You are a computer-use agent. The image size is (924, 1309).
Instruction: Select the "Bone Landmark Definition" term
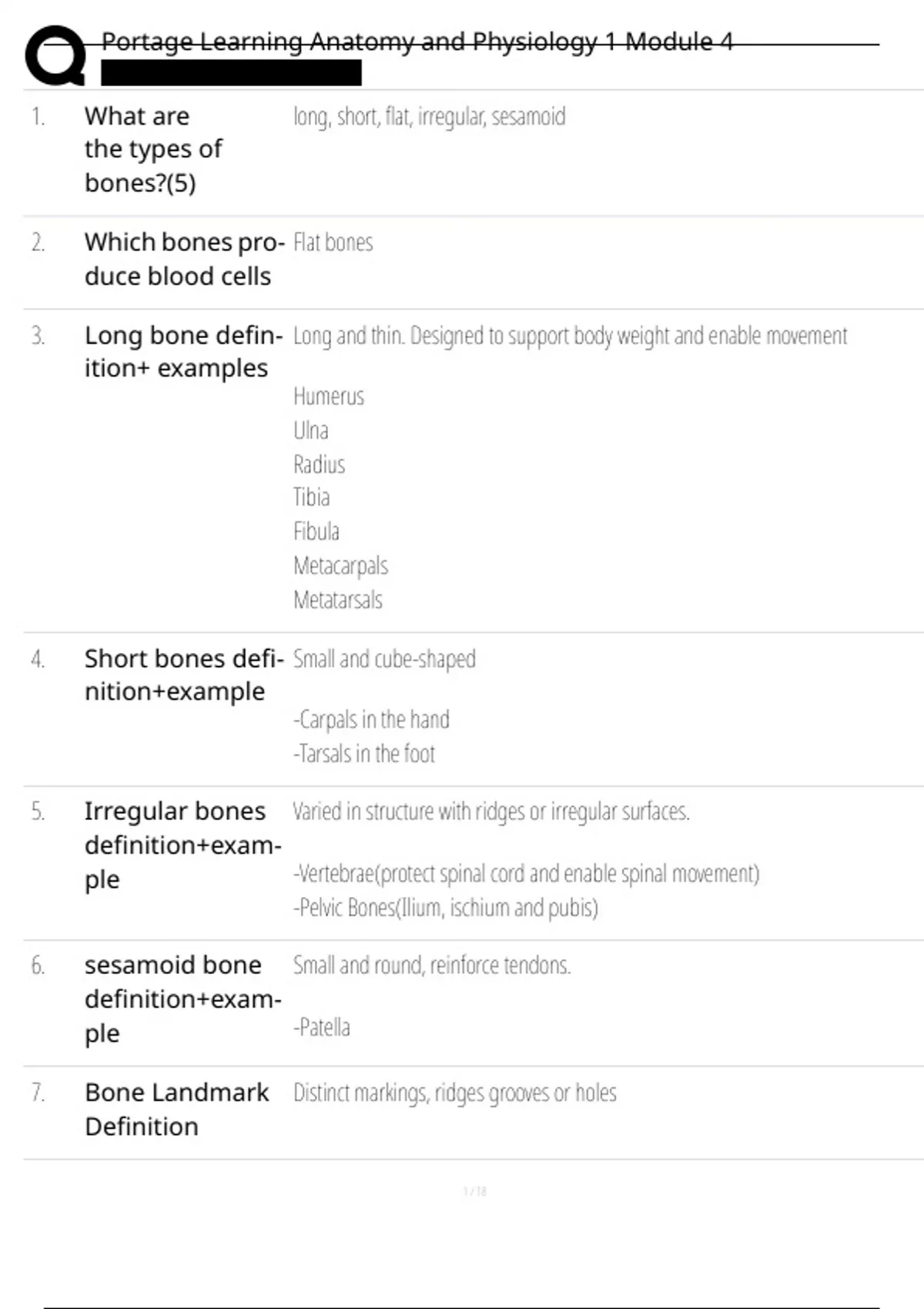[176, 1110]
